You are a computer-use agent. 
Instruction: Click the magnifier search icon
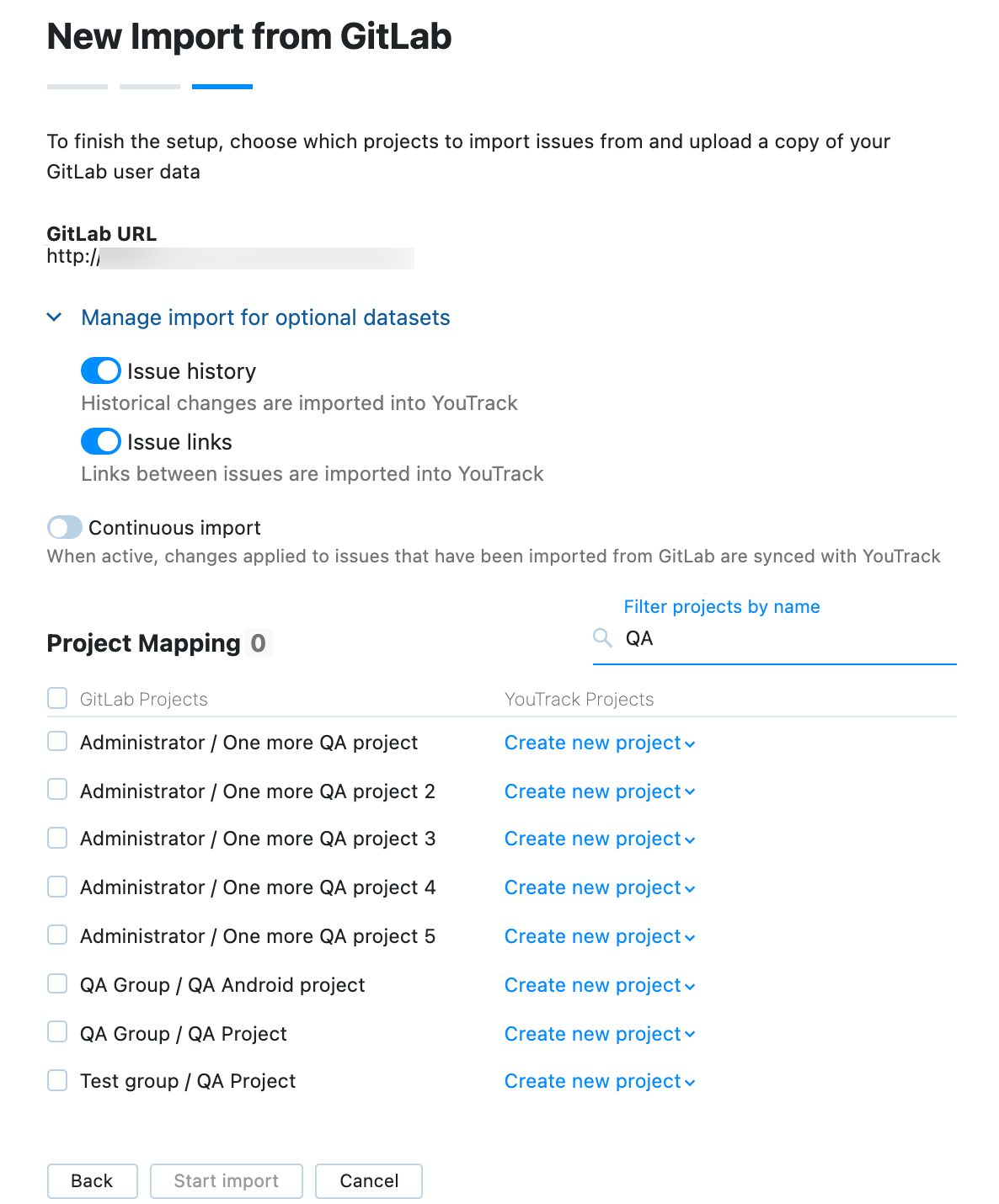(x=601, y=637)
